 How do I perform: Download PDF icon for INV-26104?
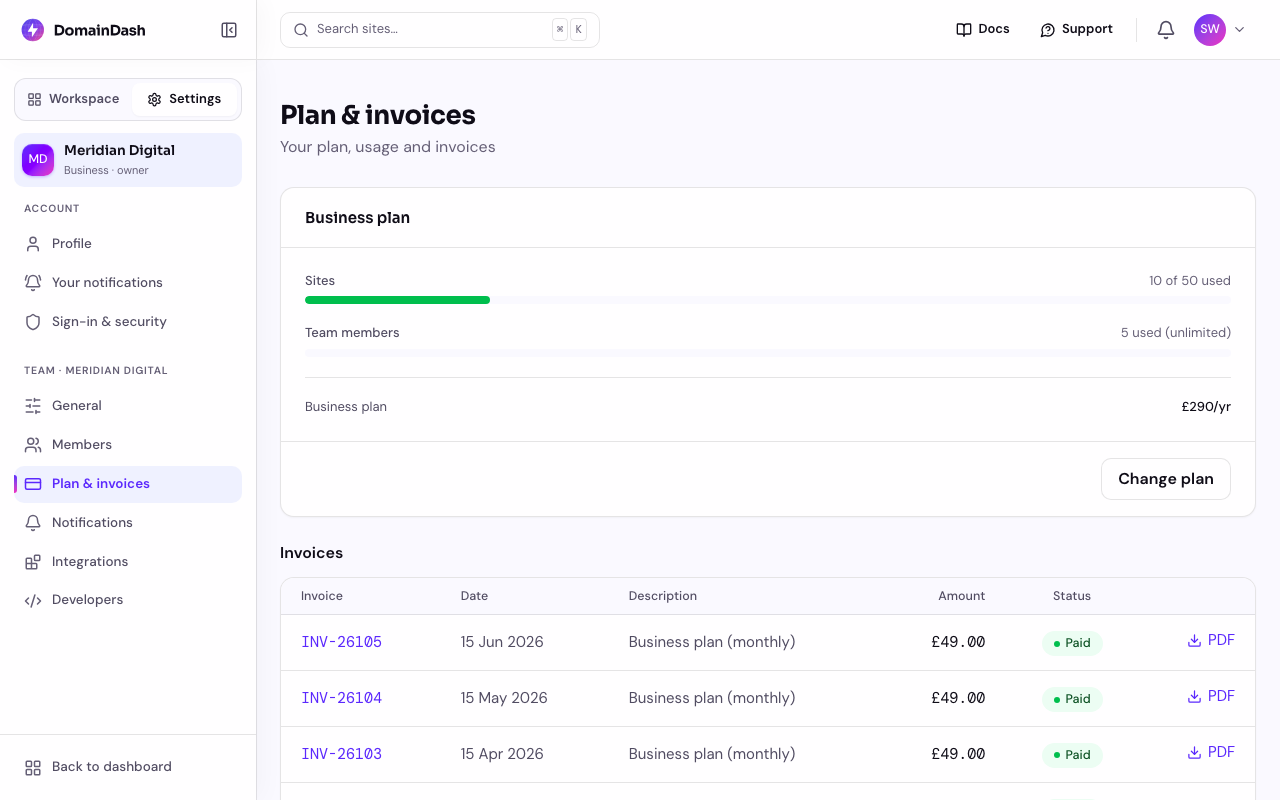(x=1194, y=696)
